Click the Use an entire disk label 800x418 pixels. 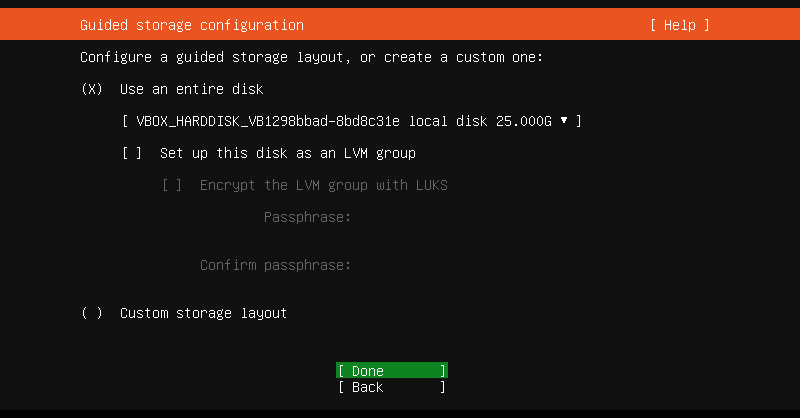coord(191,89)
